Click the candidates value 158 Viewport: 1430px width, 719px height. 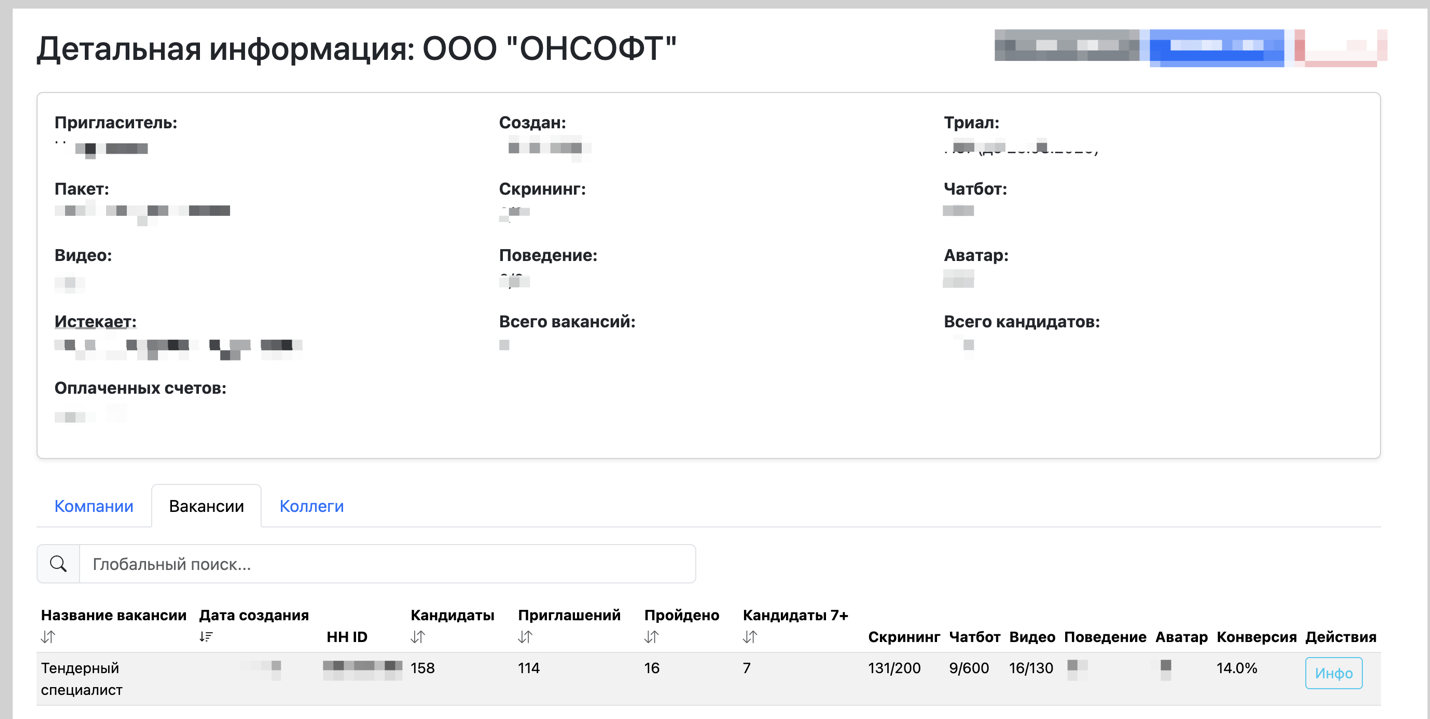click(x=423, y=668)
